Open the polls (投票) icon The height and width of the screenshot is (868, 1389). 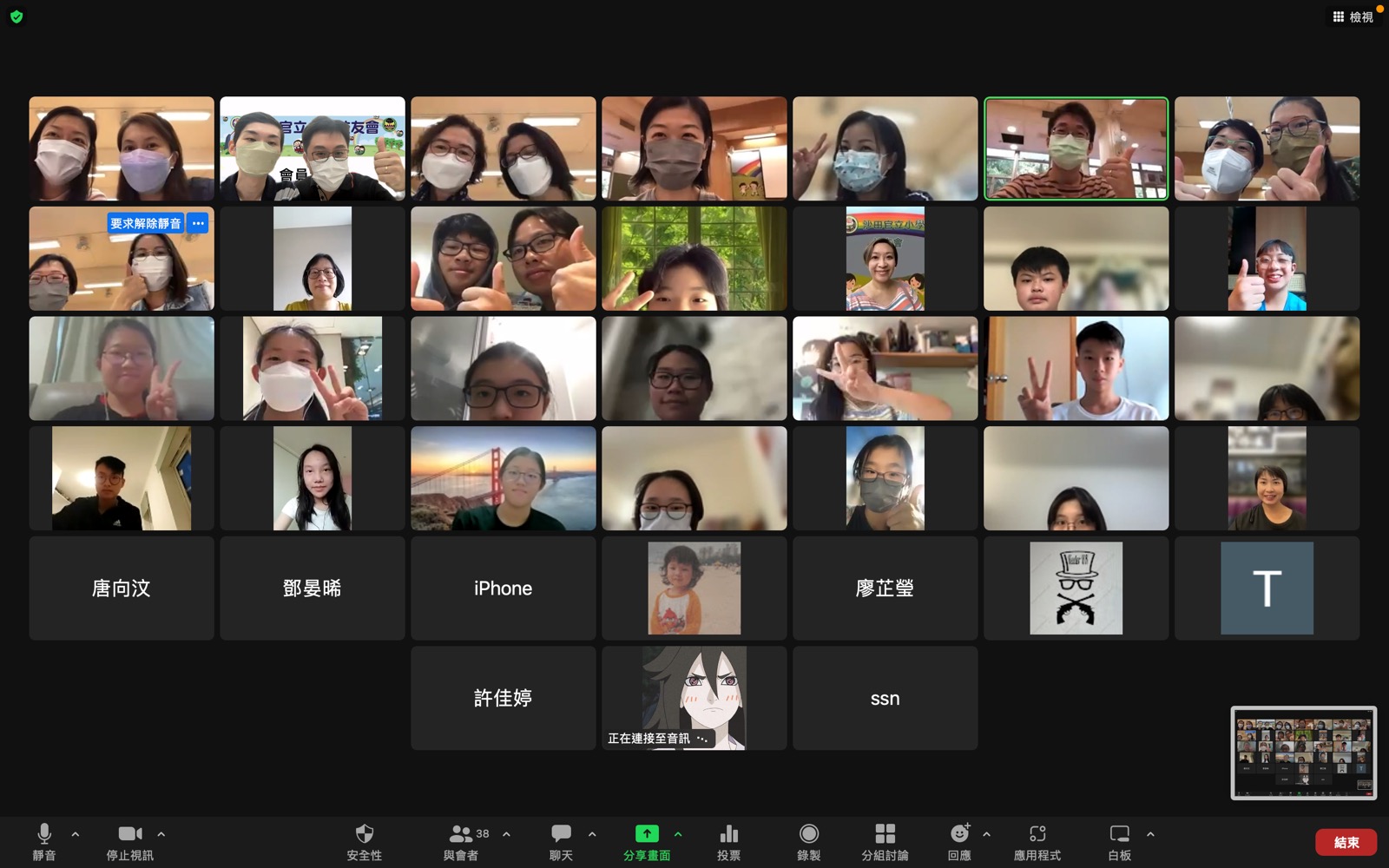pyautogui.click(x=729, y=834)
